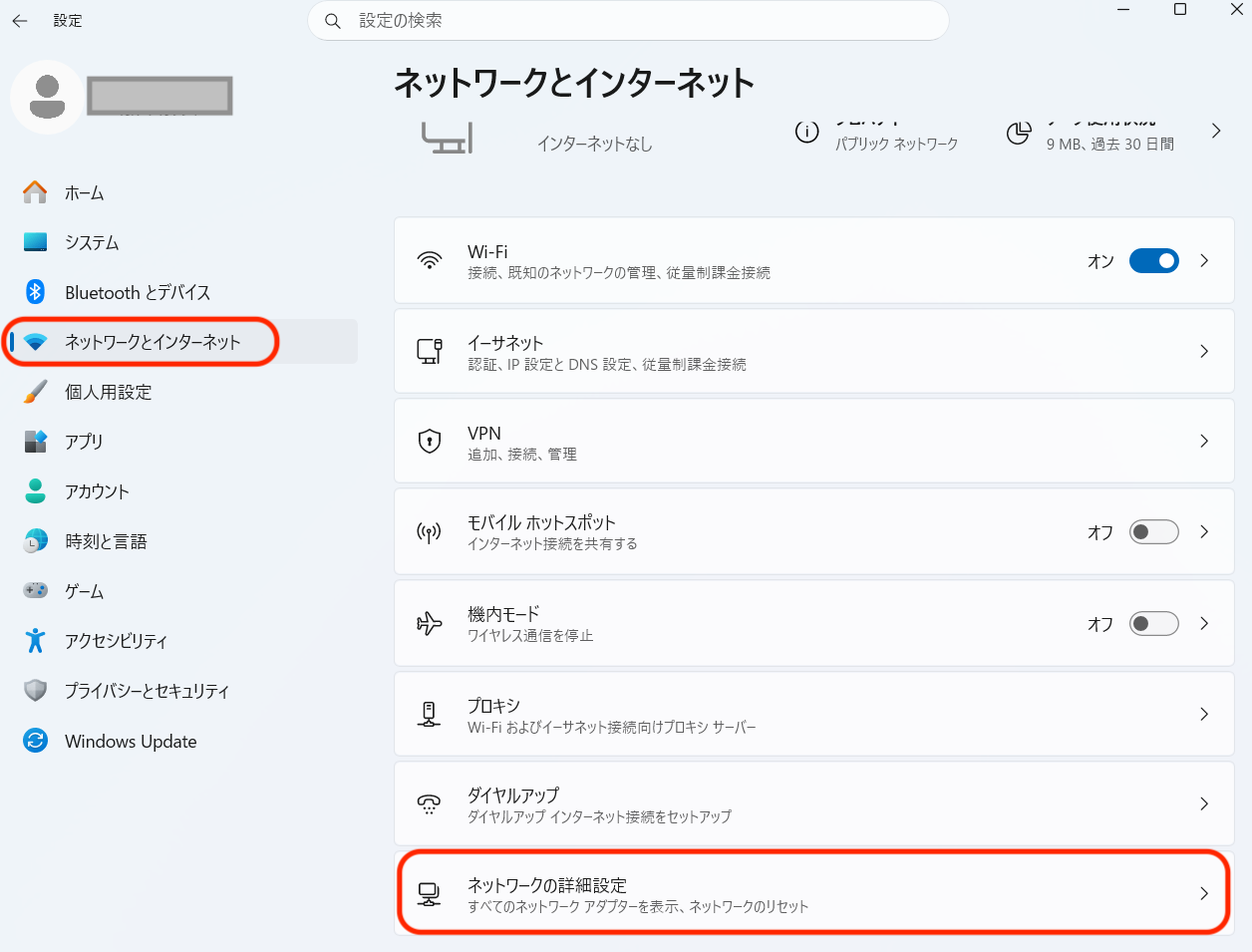Turn off the Wi-Fi toggle
Image resolution: width=1252 pixels, height=952 pixels.
pyautogui.click(x=1154, y=261)
